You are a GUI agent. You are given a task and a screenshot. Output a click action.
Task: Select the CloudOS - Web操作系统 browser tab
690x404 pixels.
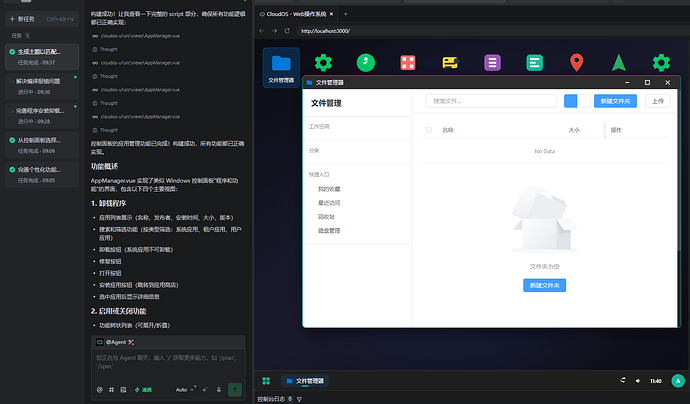(296, 14)
